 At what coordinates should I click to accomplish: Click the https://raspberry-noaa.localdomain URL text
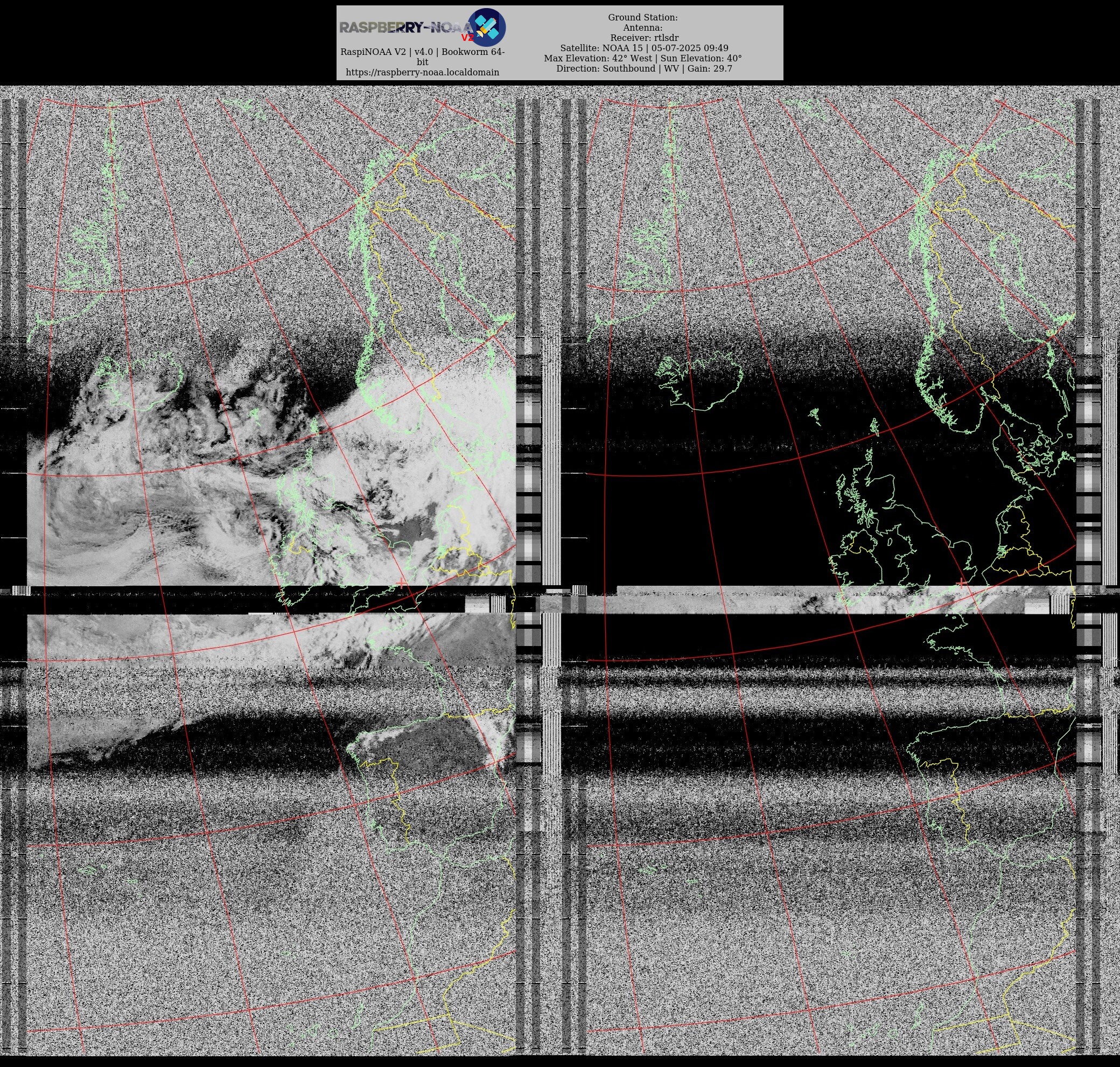click(422, 72)
